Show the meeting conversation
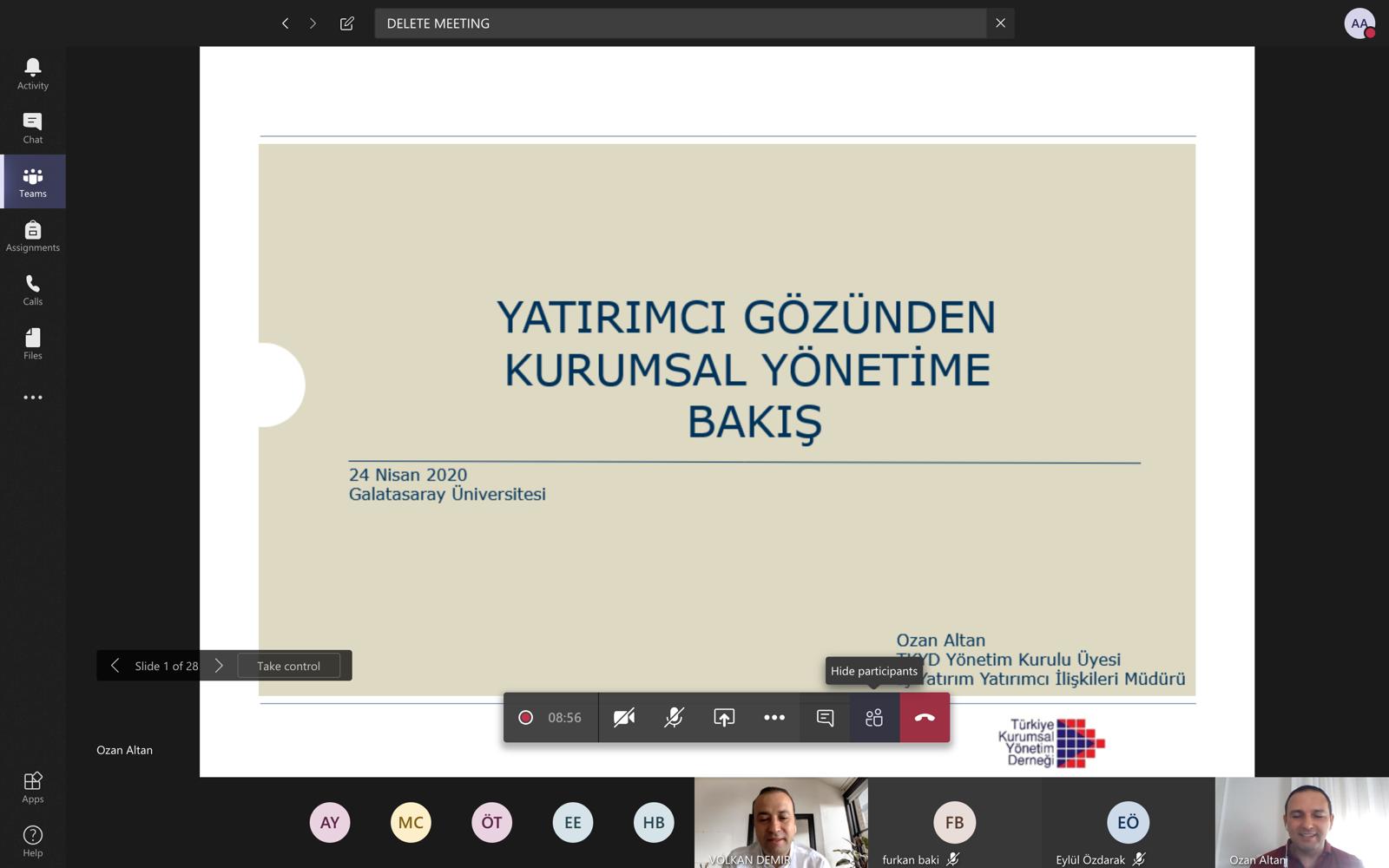This screenshot has height=868, width=1389. click(x=825, y=718)
